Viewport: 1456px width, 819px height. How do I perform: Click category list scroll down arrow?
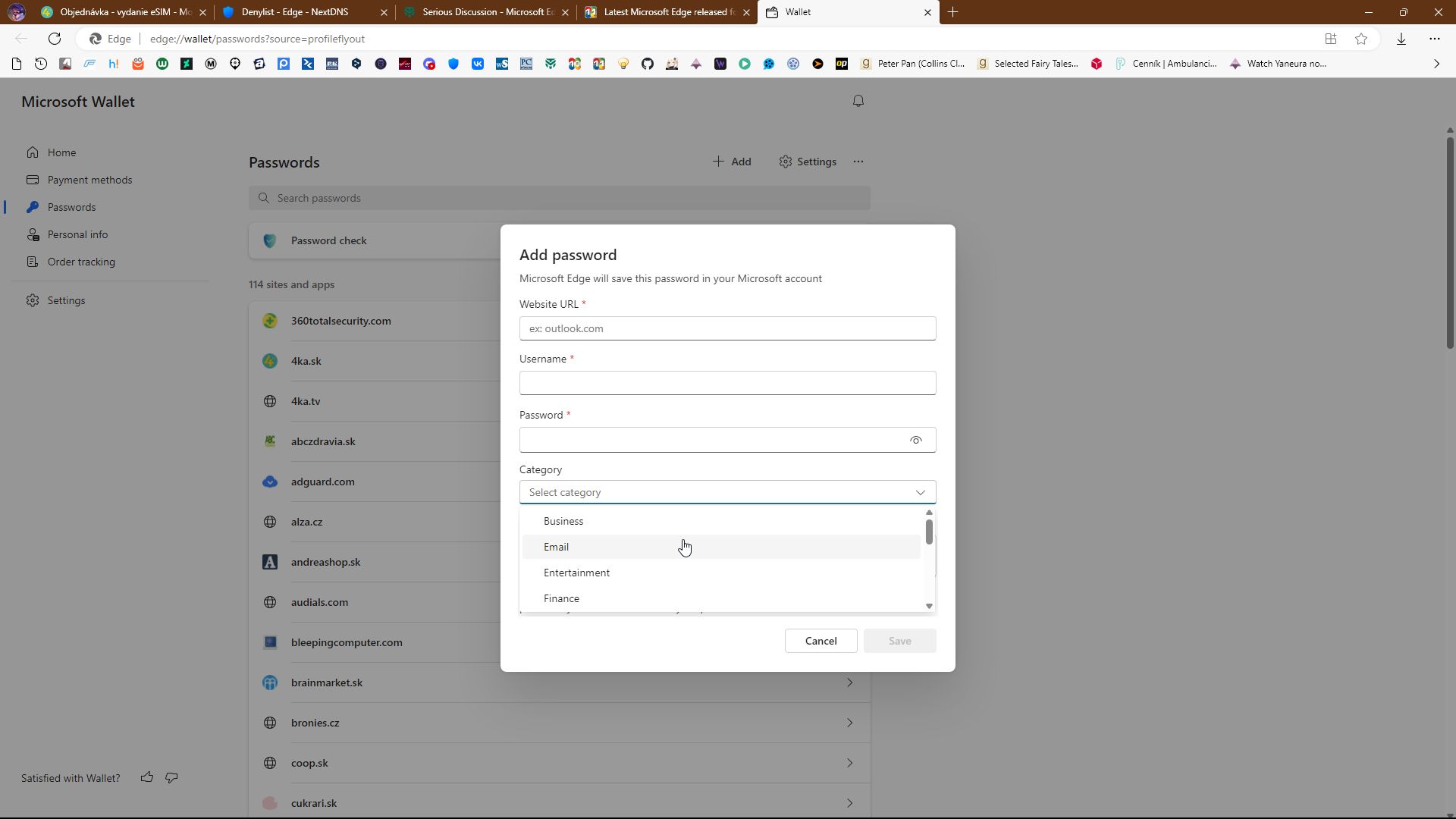[x=929, y=606]
